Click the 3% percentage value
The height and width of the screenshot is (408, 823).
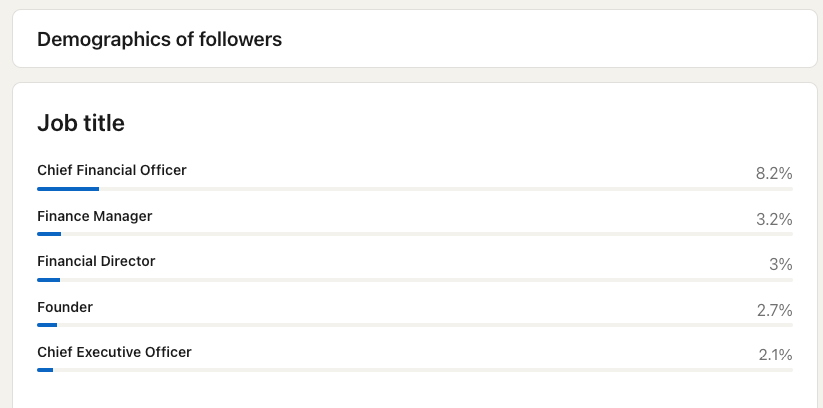[780, 264]
